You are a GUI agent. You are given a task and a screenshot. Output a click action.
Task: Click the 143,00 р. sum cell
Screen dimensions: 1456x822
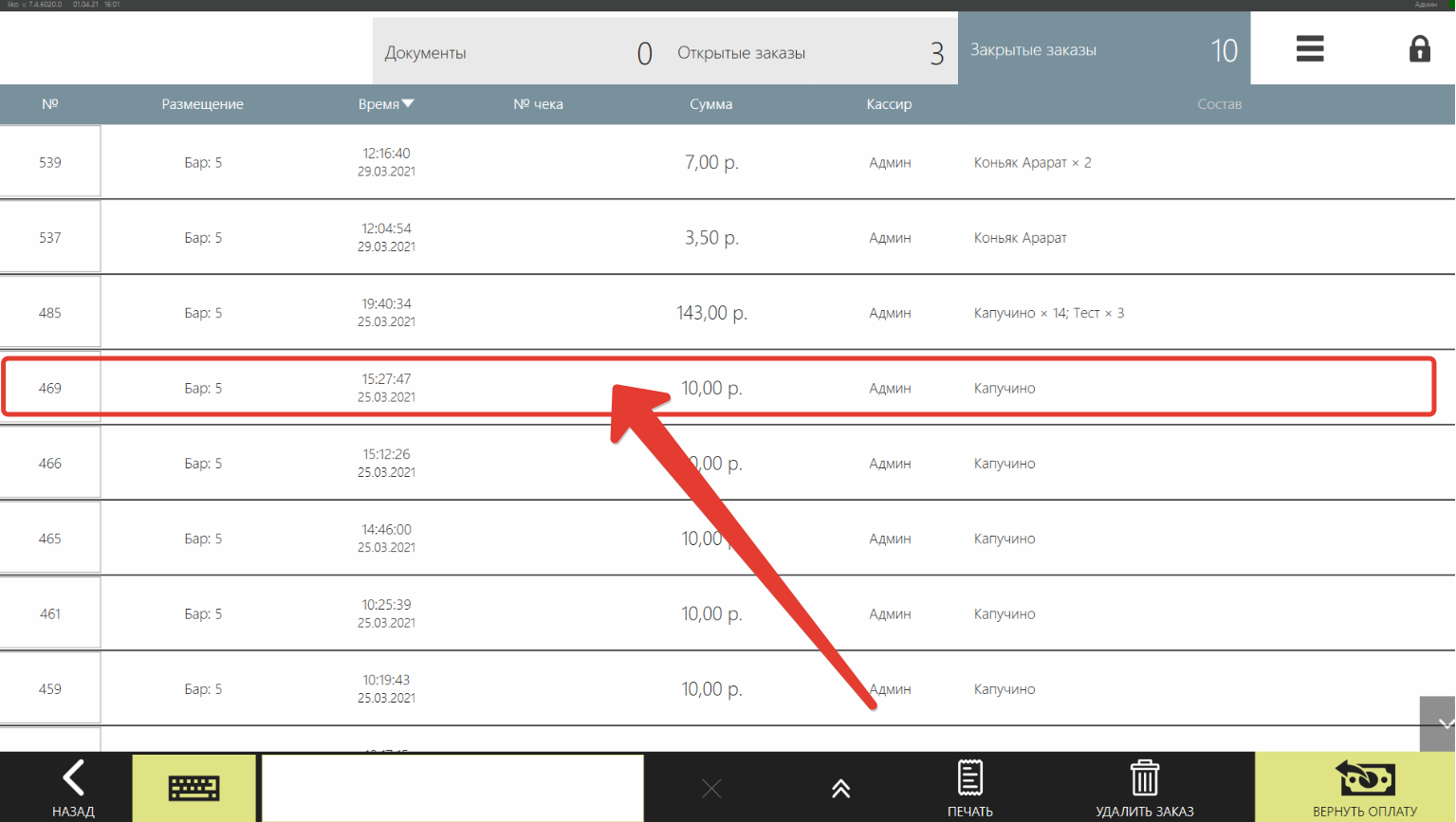pos(711,312)
